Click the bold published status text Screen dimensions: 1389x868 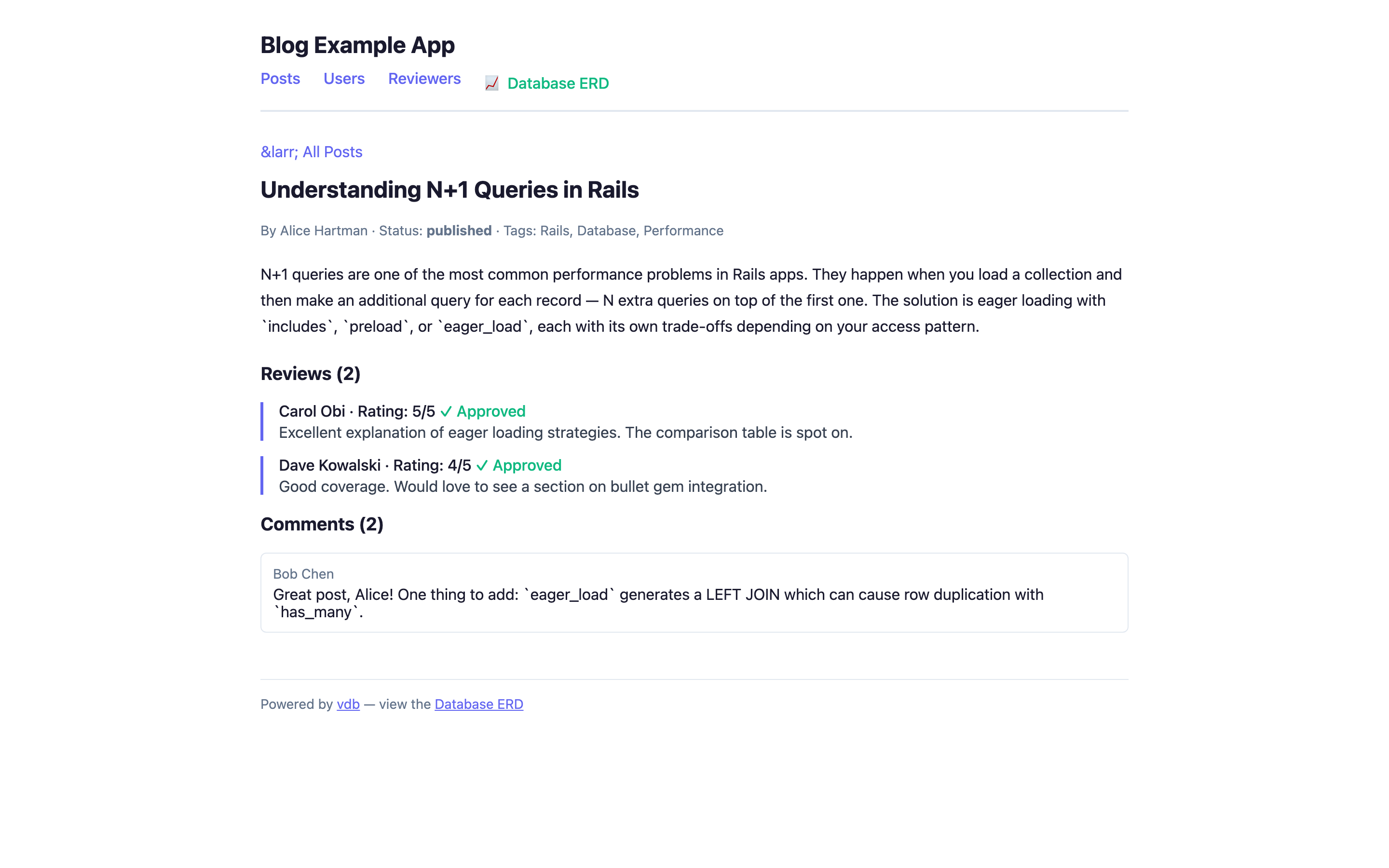tap(459, 231)
